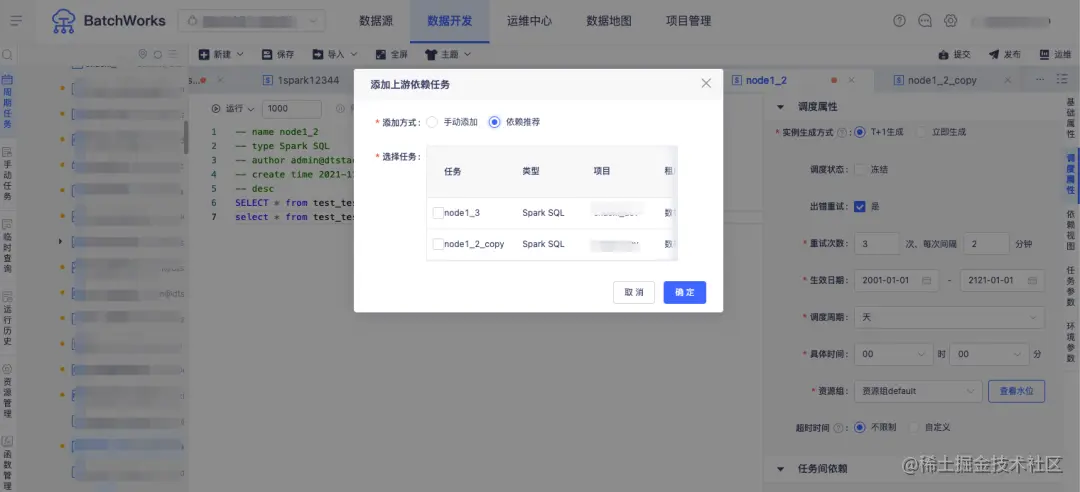Click the 运行 run play icon
Screen dimensions: 1080x492
[x=216, y=108]
